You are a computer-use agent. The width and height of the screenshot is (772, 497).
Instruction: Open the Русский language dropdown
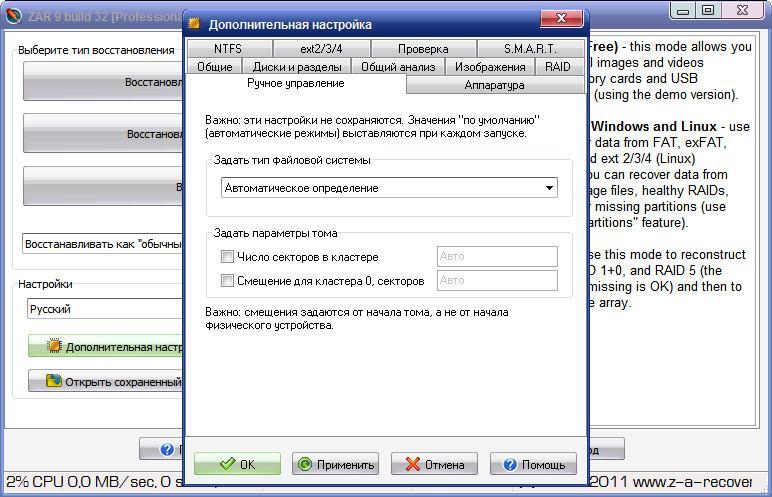[x=105, y=309]
